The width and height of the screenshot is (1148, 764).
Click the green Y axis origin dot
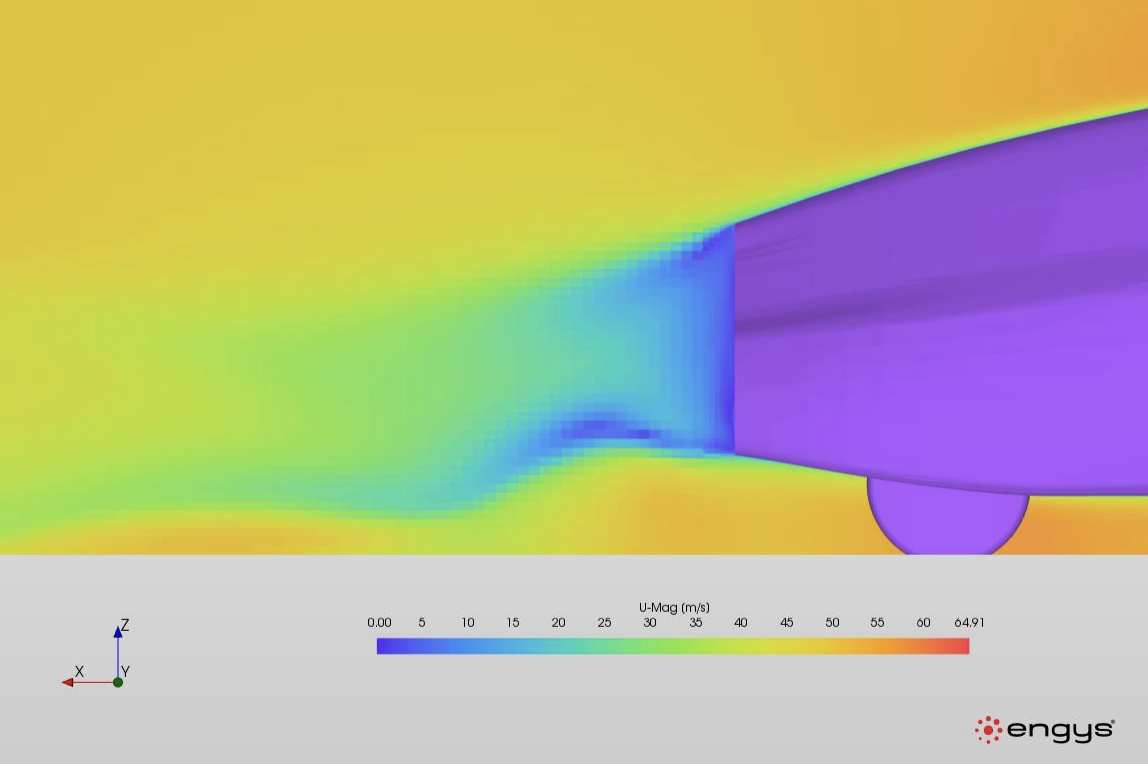point(118,682)
